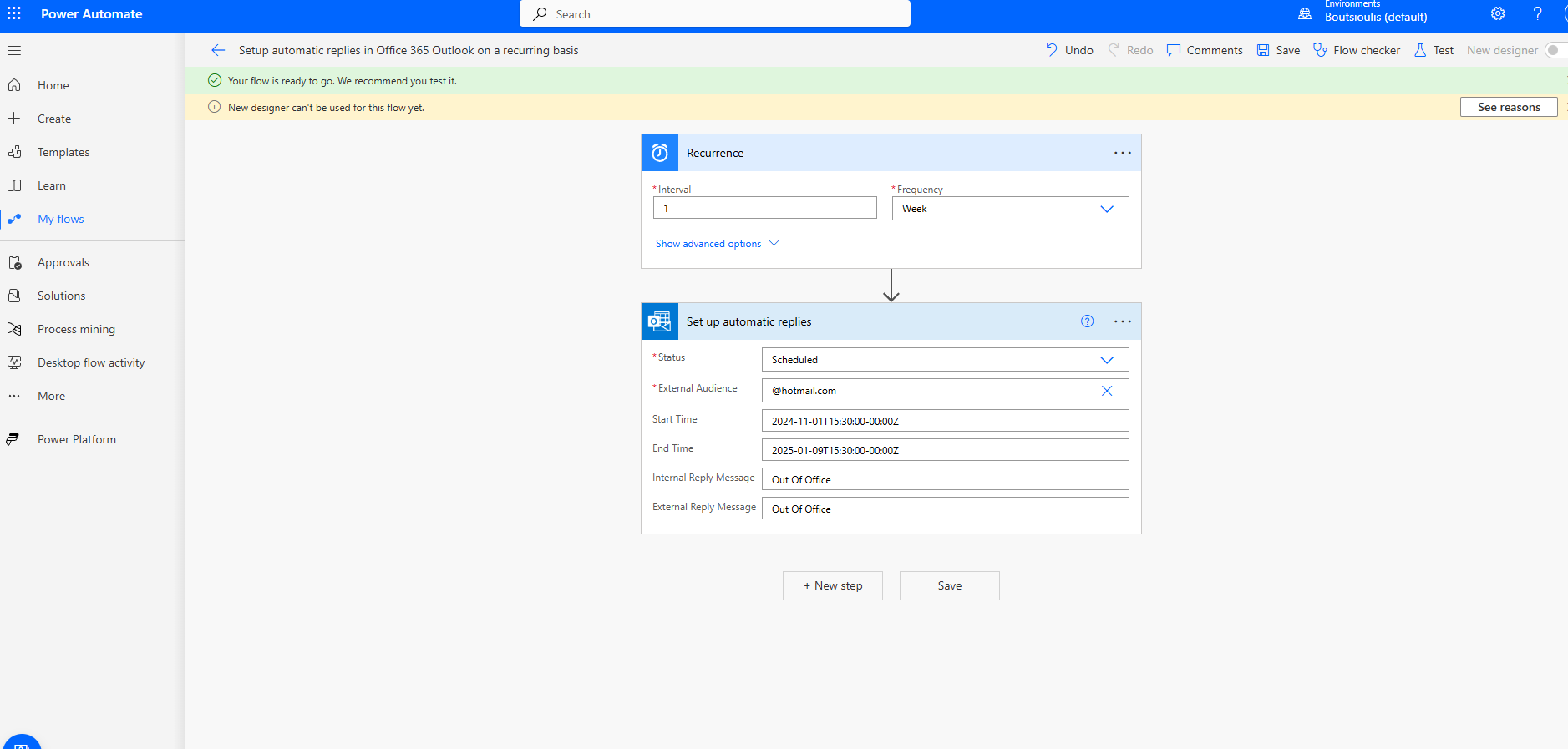Click into the Interval input field

(764, 208)
